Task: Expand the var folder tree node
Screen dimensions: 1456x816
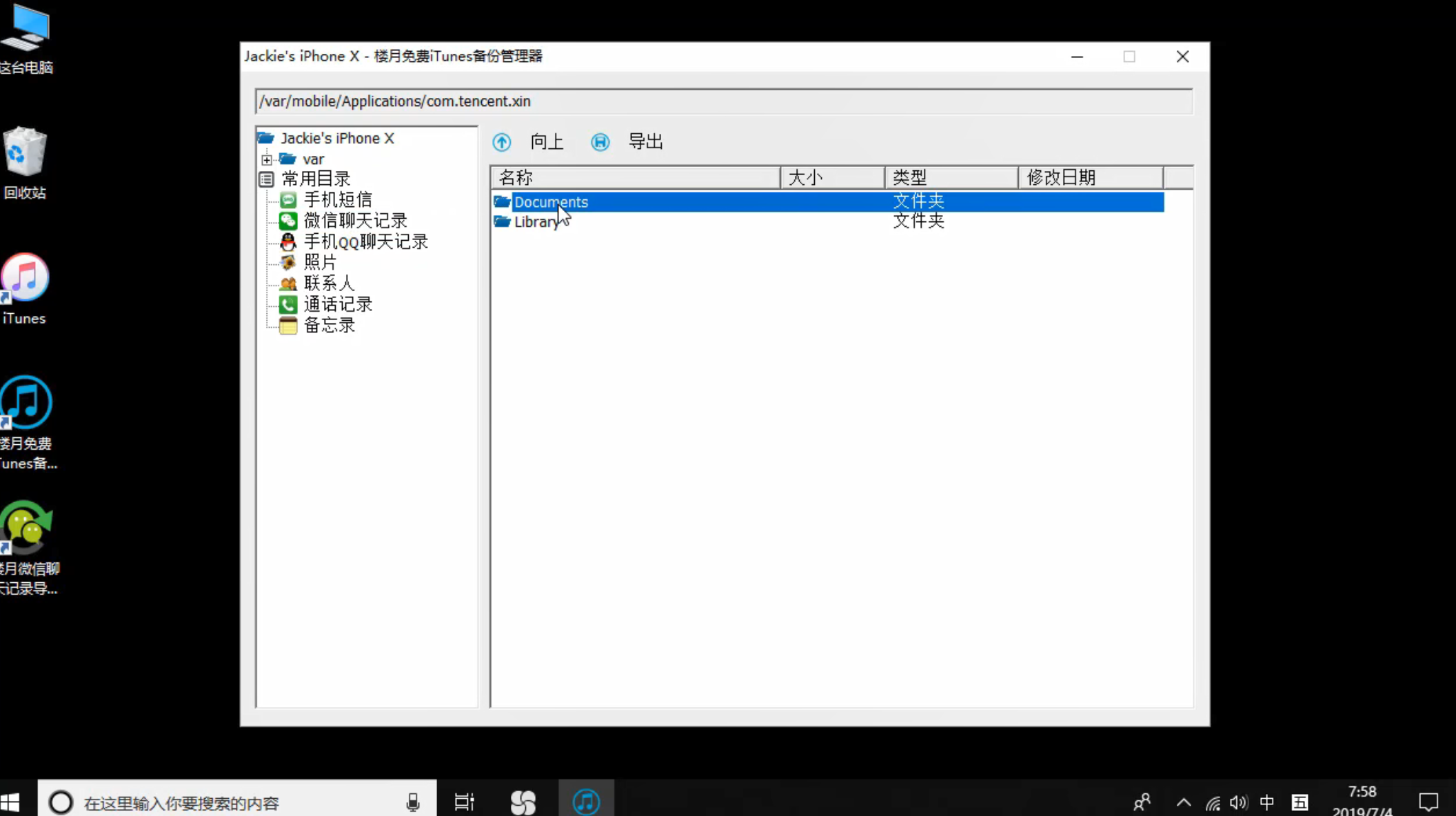Action: point(267,160)
